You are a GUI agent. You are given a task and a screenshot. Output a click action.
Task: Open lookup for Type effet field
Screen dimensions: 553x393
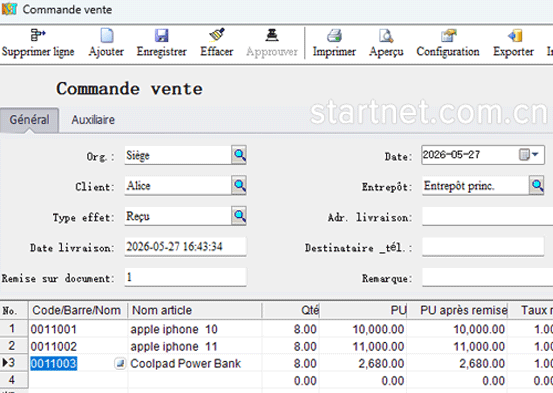click(x=239, y=216)
